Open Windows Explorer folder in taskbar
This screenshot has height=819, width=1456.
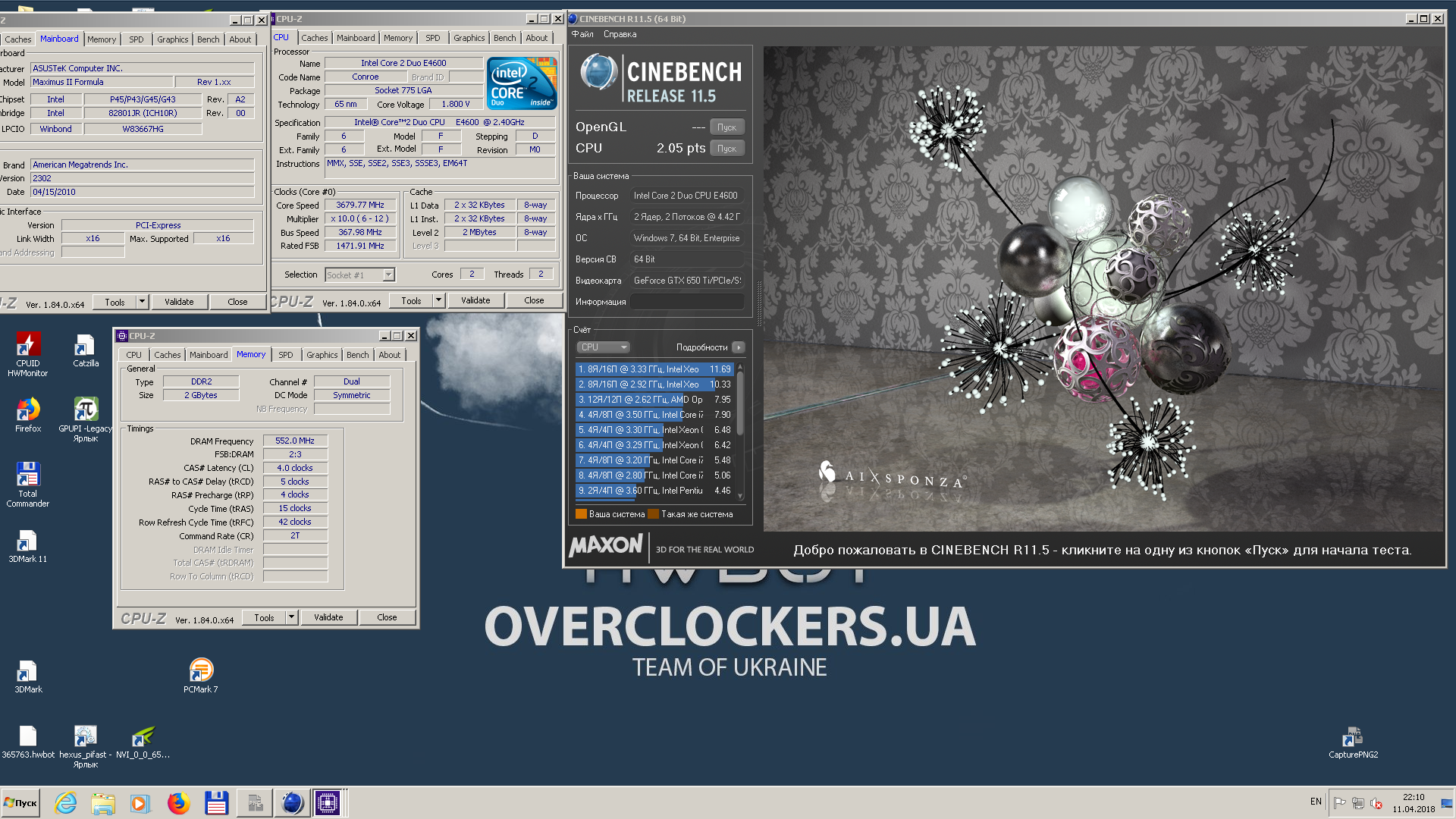[102, 803]
